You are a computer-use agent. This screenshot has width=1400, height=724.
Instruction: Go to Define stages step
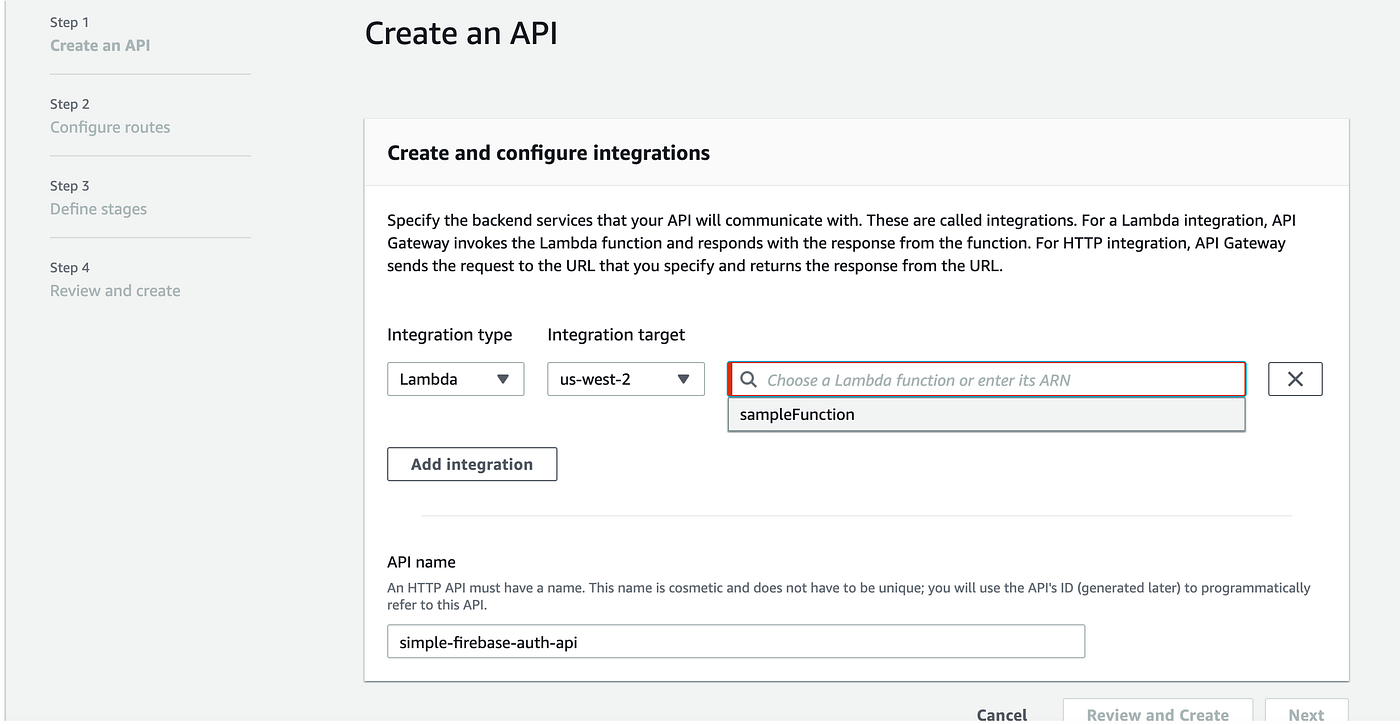(98, 209)
